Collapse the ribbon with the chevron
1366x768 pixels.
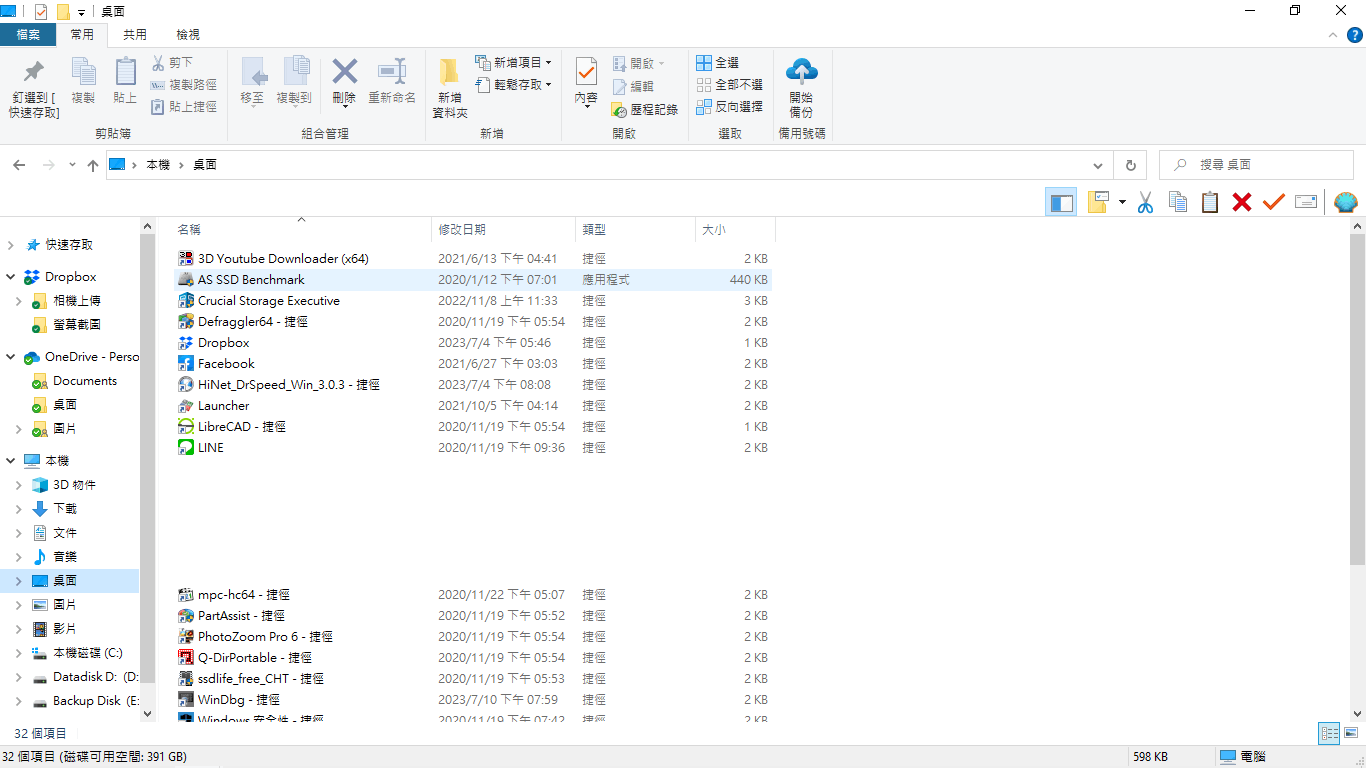(x=1332, y=34)
